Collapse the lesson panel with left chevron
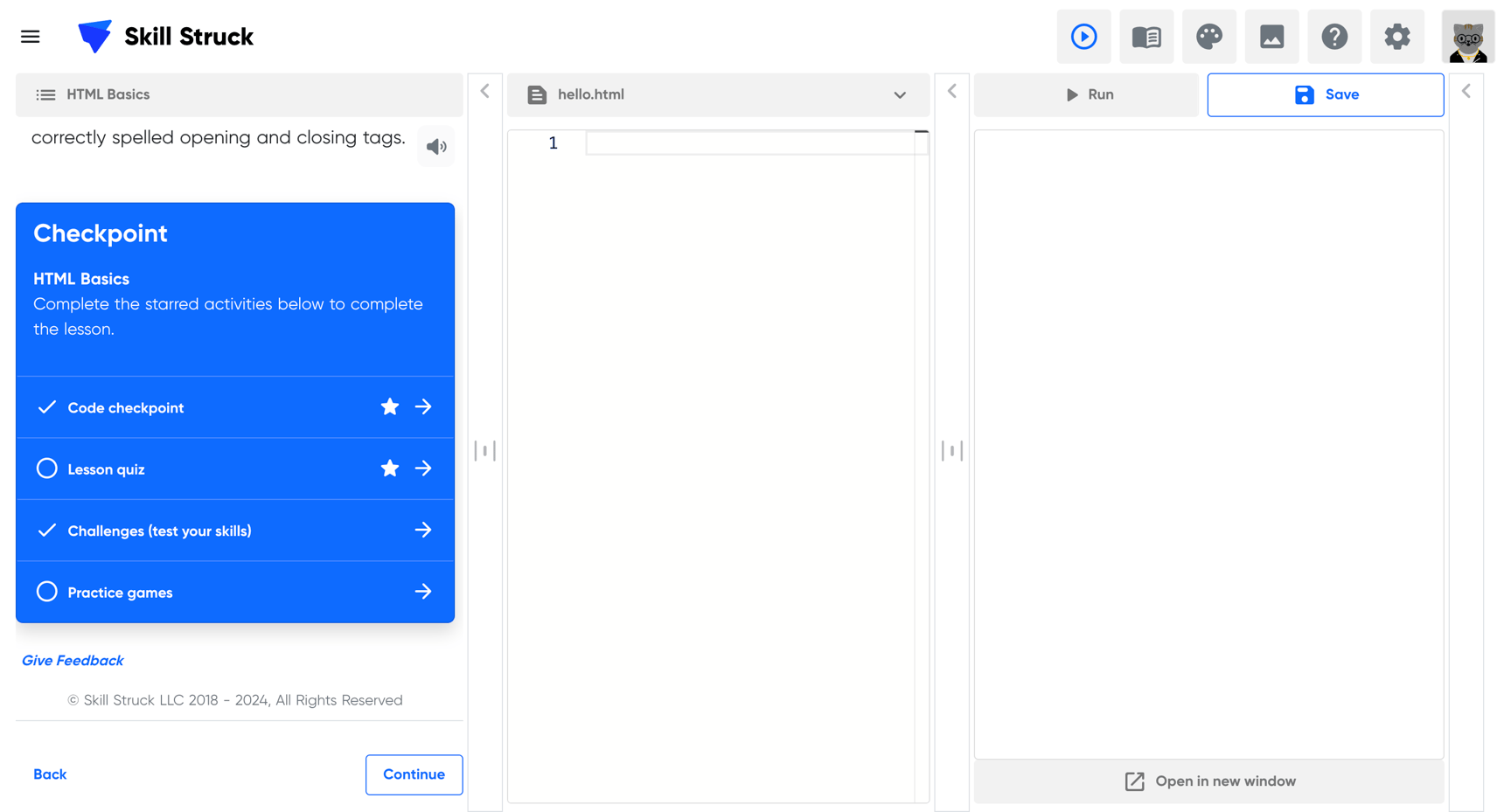 [x=485, y=91]
